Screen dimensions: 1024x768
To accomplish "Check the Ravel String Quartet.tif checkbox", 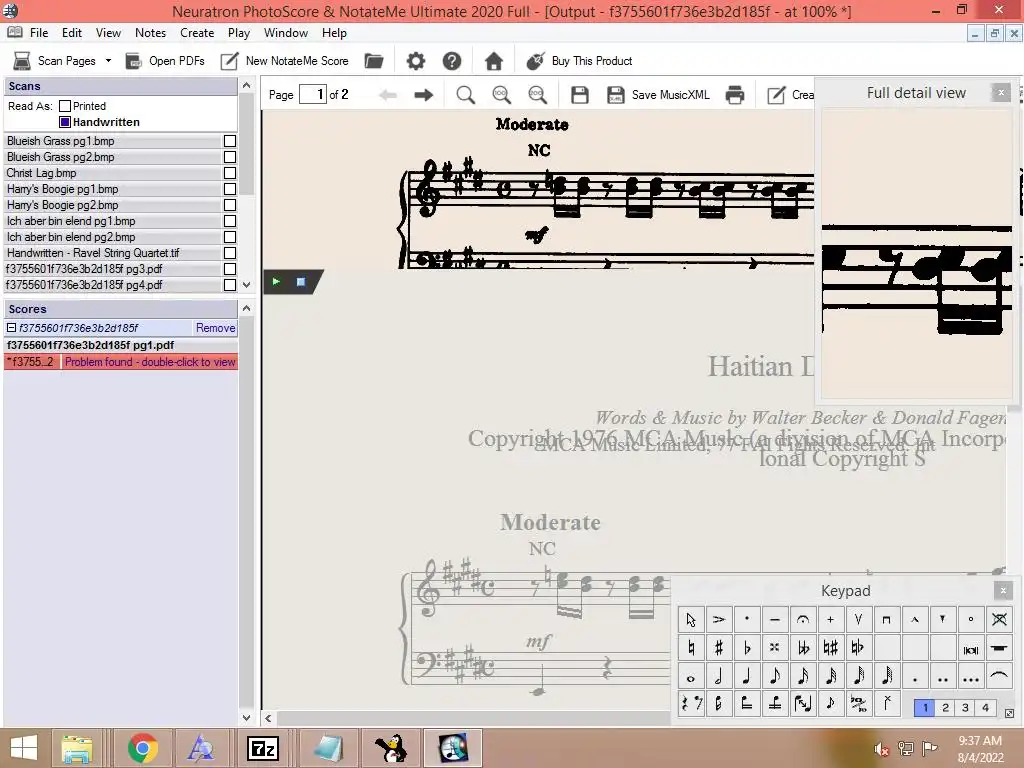I will pyautogui.click(x=230, y=253).
